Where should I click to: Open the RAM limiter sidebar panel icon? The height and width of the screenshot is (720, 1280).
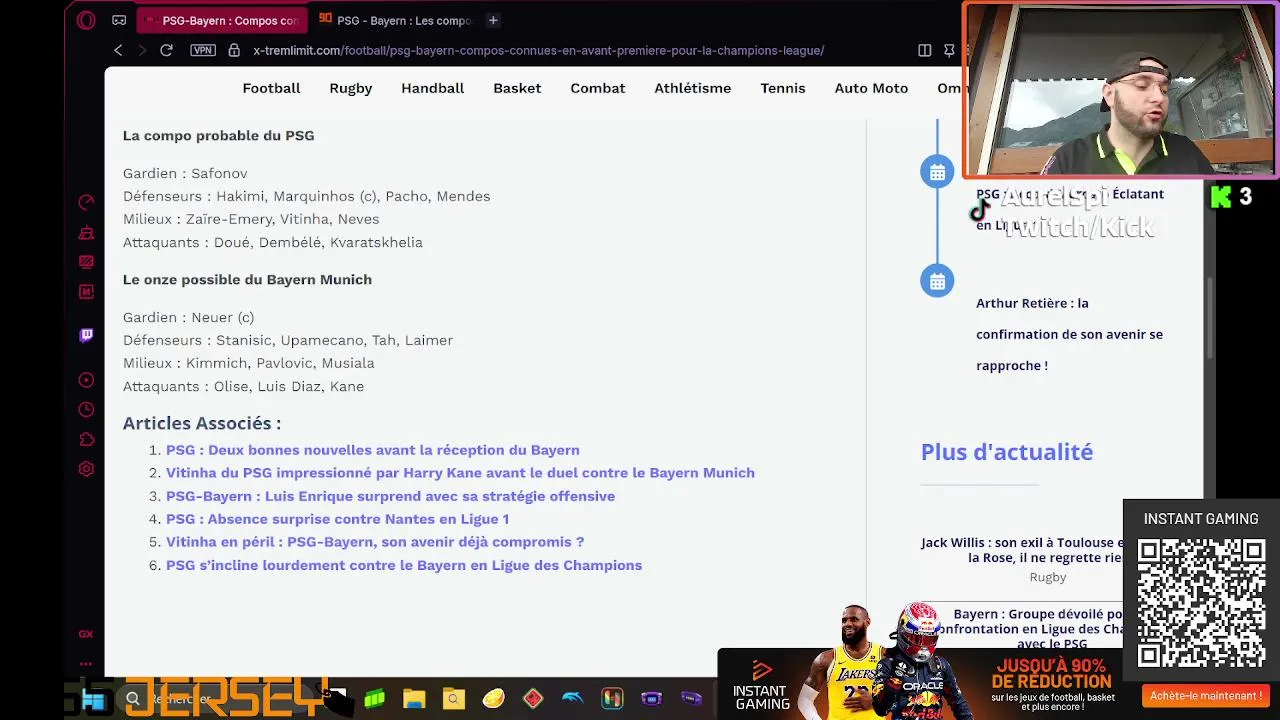click(86, 262)
